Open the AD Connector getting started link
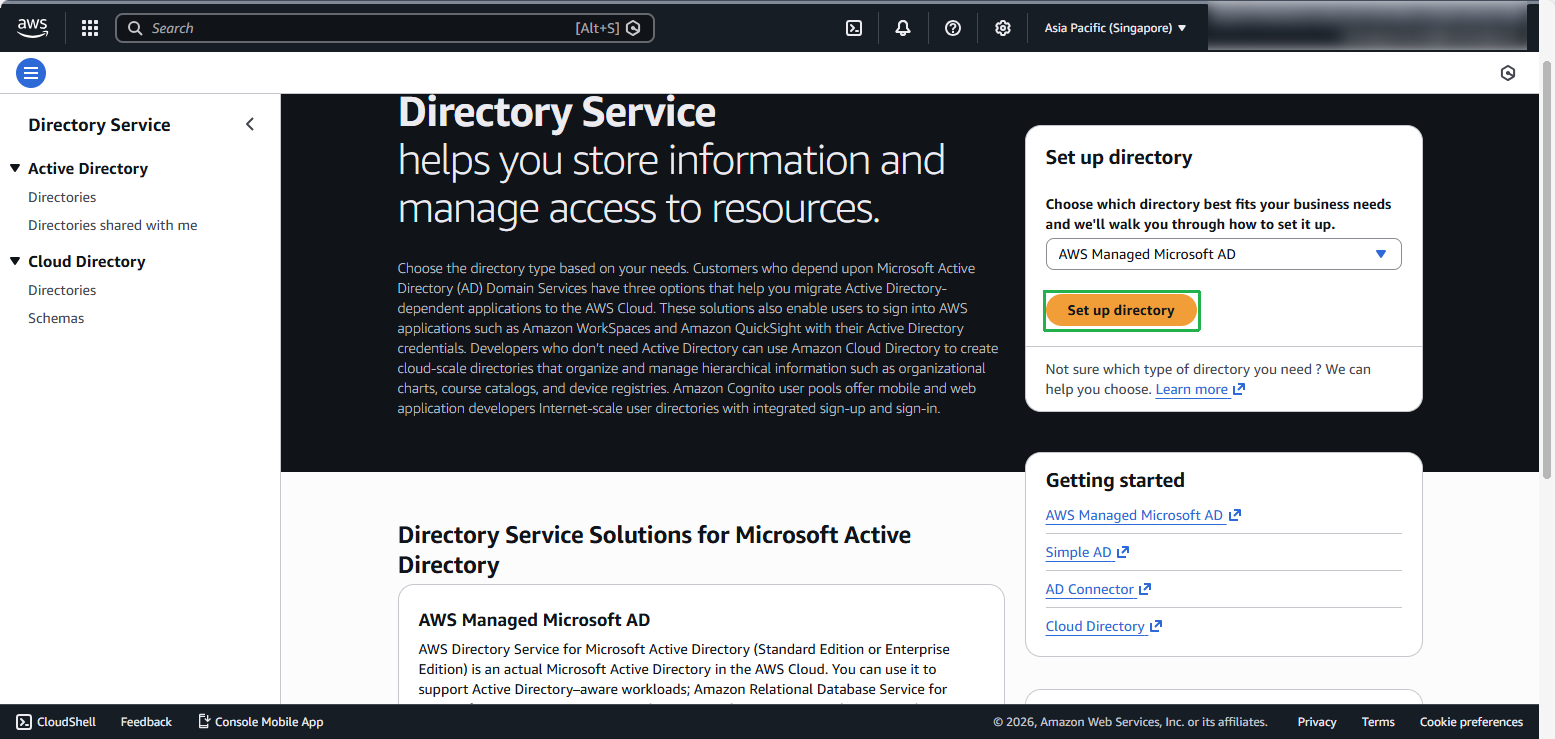The width and height of the screenshot is (1555, 739). pos(1090,589)
